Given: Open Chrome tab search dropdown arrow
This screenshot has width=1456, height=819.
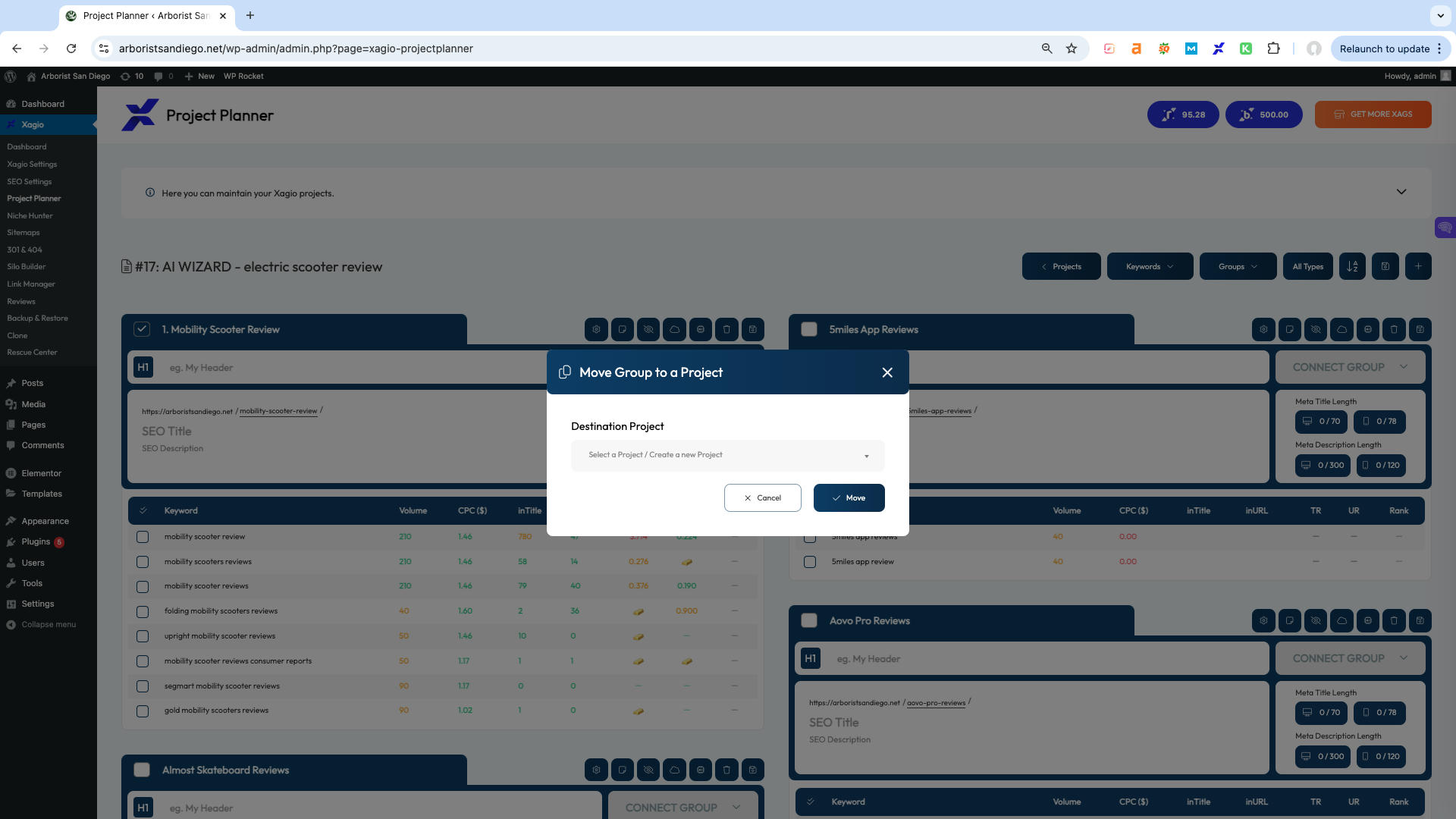Looking at the screenshot, I should pyautogui.click(x=1440, y=15).
